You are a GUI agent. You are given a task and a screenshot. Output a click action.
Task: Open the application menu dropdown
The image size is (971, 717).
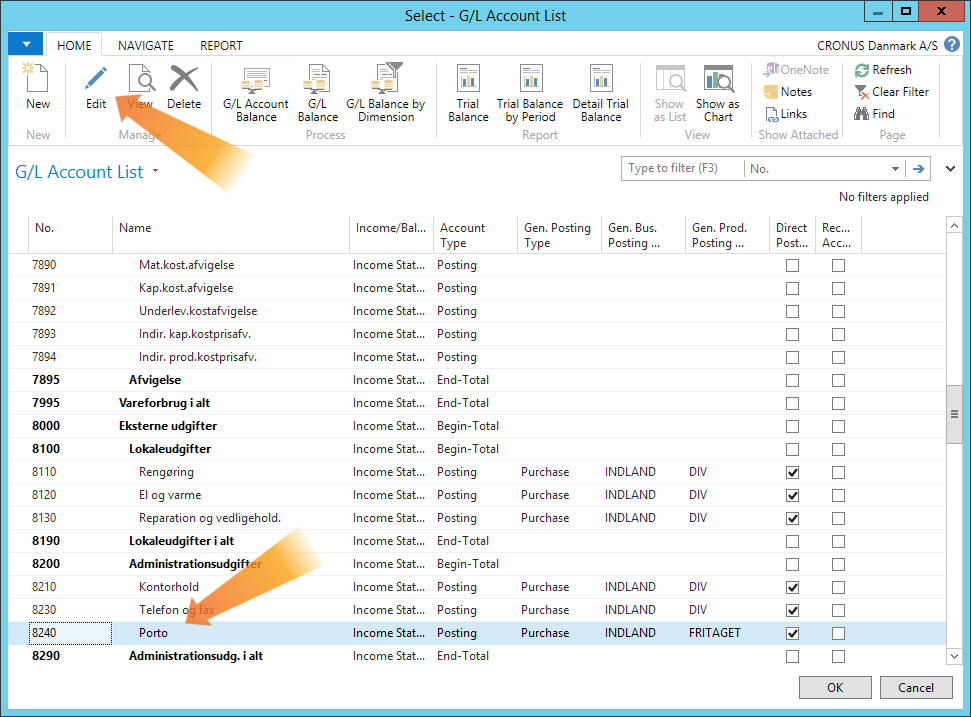tap(26, 45)
